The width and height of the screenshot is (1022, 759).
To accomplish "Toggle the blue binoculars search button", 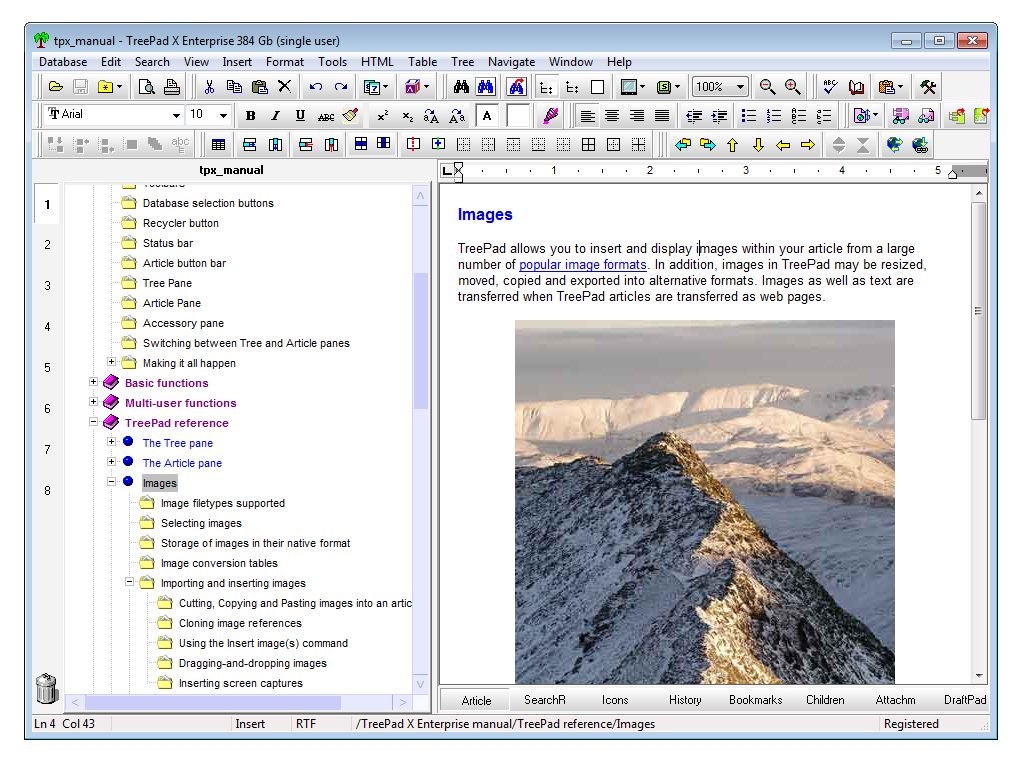I will click(486, 87).
